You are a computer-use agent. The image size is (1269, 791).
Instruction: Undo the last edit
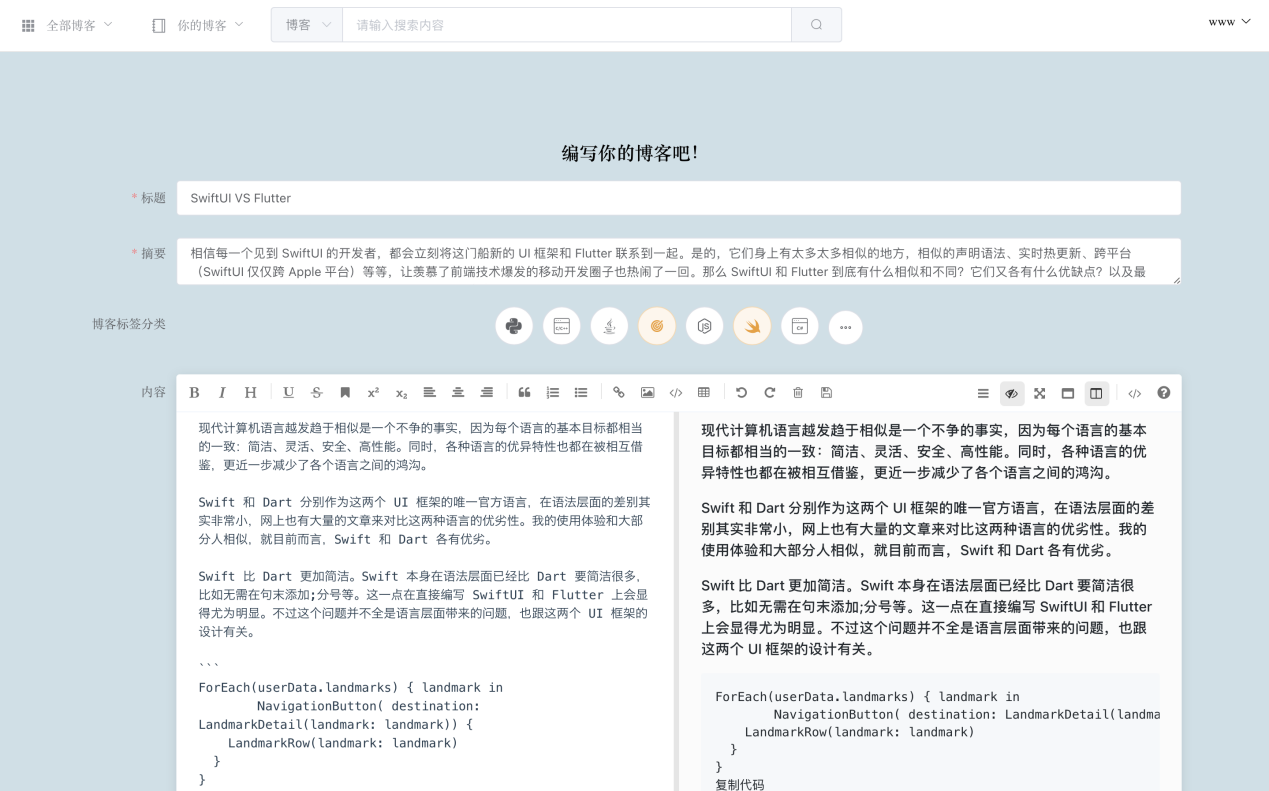click(x=741, y=393)
